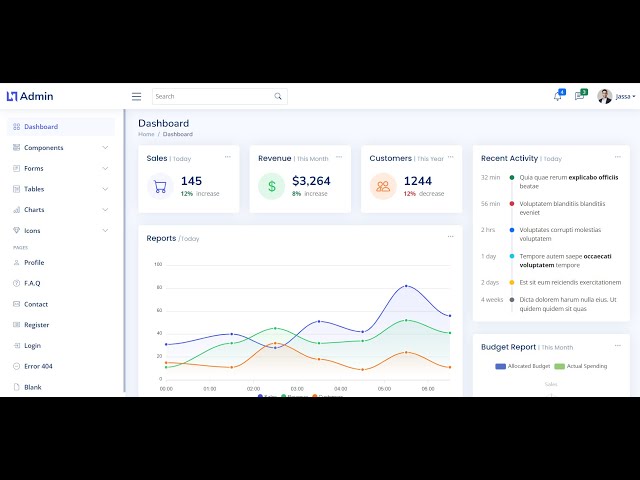Open the Charts sidebar menu
This screenshot has height=480, width=640.
tap(61, 210)
